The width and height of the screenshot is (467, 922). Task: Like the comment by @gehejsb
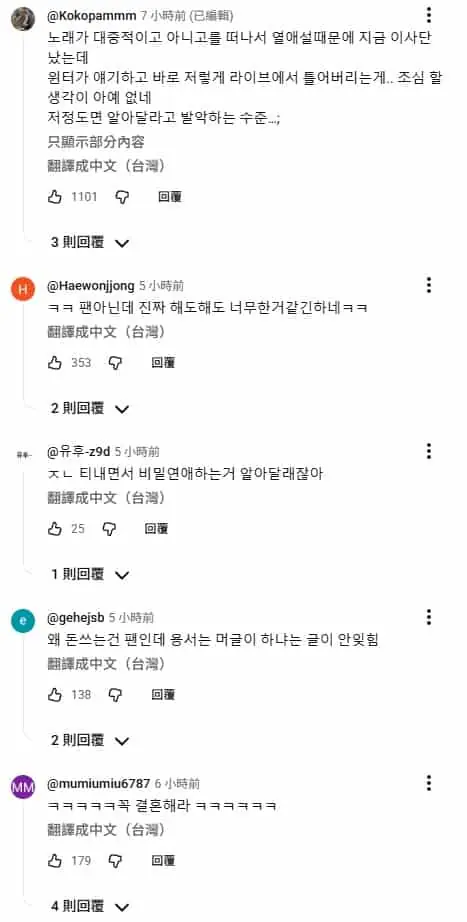(55, 694)
